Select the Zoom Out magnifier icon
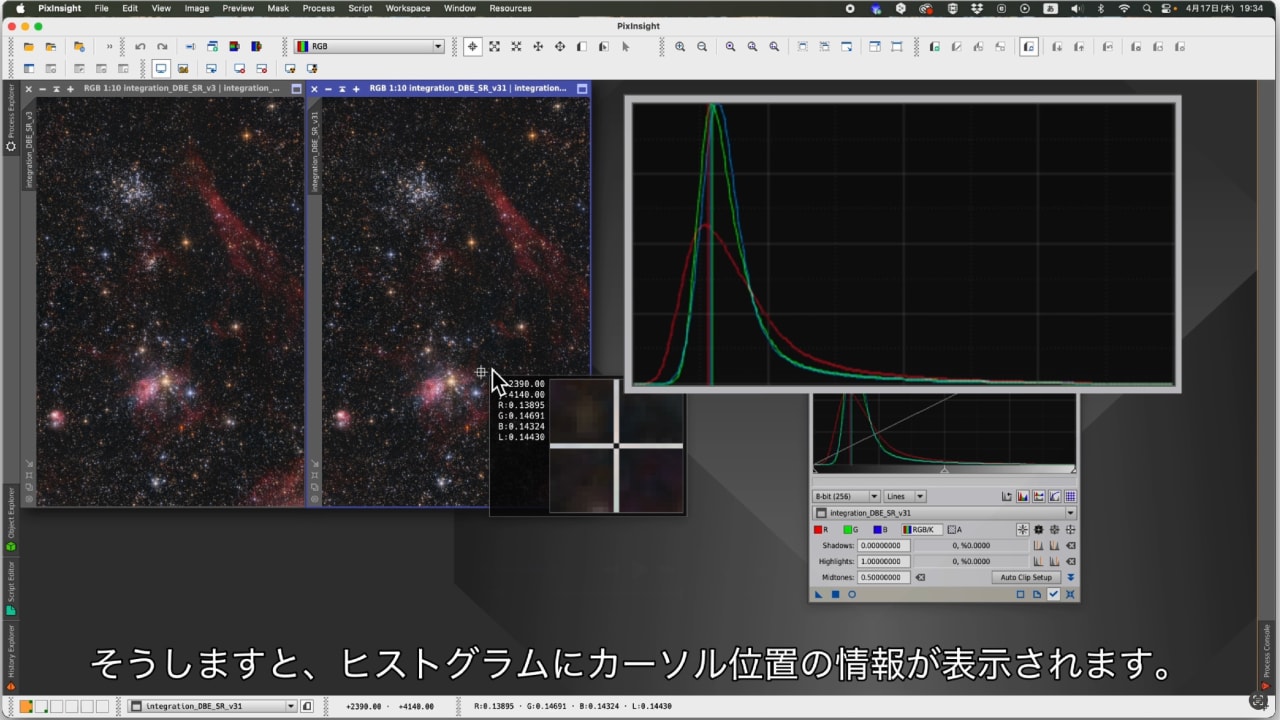The height and width of the screenshot is (720, 1280). coord(702,47)
